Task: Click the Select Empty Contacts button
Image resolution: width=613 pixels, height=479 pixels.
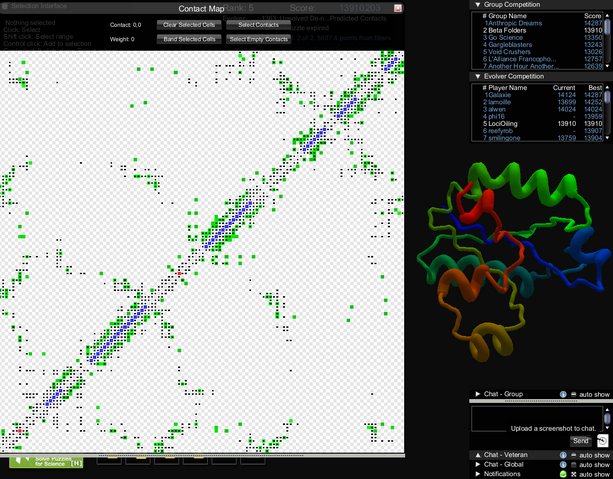Action: click(x=258, y=39)
